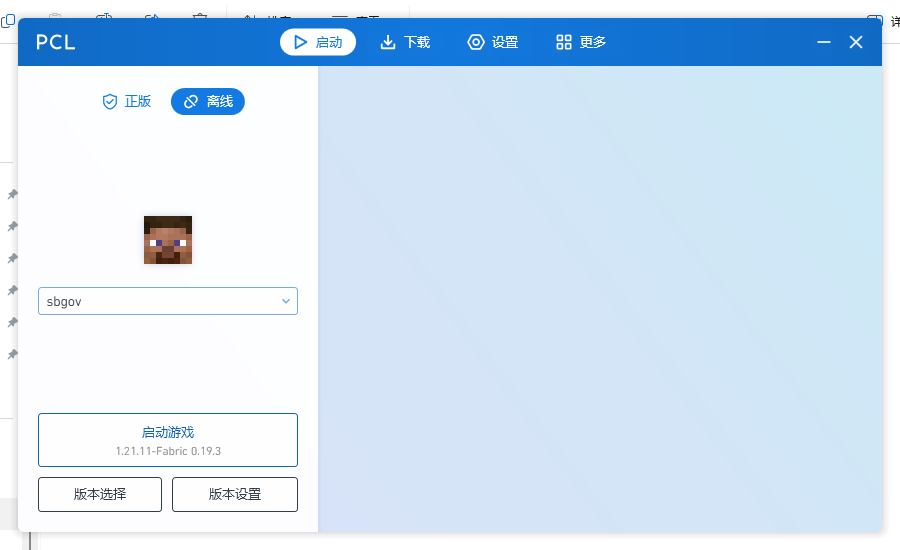Click the PCL logo title
Screen dimensions: 900x550
[56, 42]
